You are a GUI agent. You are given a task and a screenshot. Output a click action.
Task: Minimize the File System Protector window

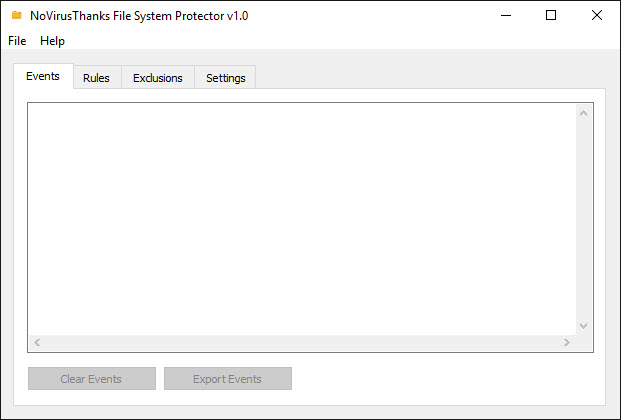(506, 15)
